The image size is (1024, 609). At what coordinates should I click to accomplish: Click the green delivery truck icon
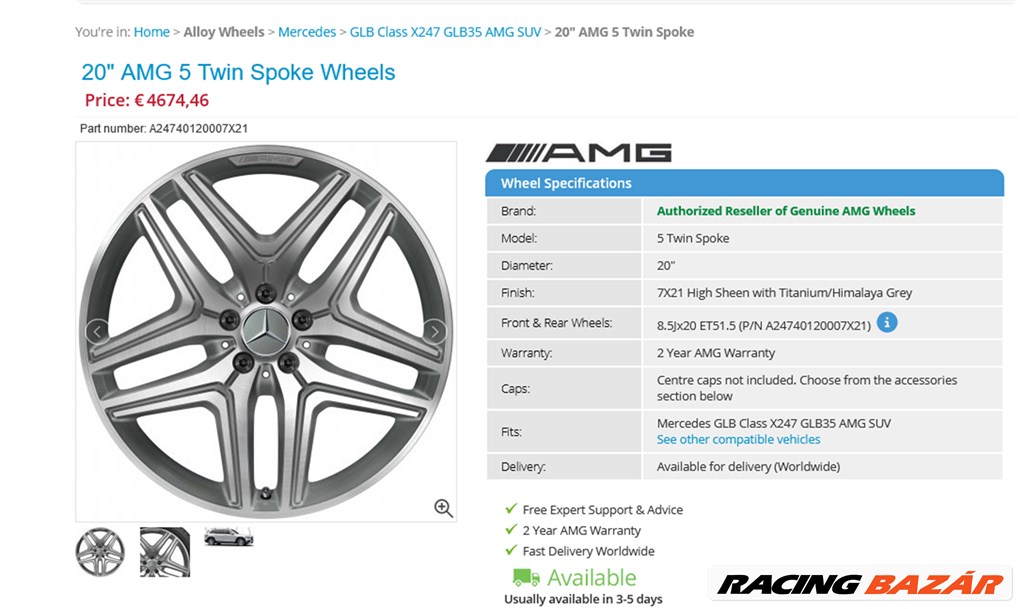click(526, 578)
